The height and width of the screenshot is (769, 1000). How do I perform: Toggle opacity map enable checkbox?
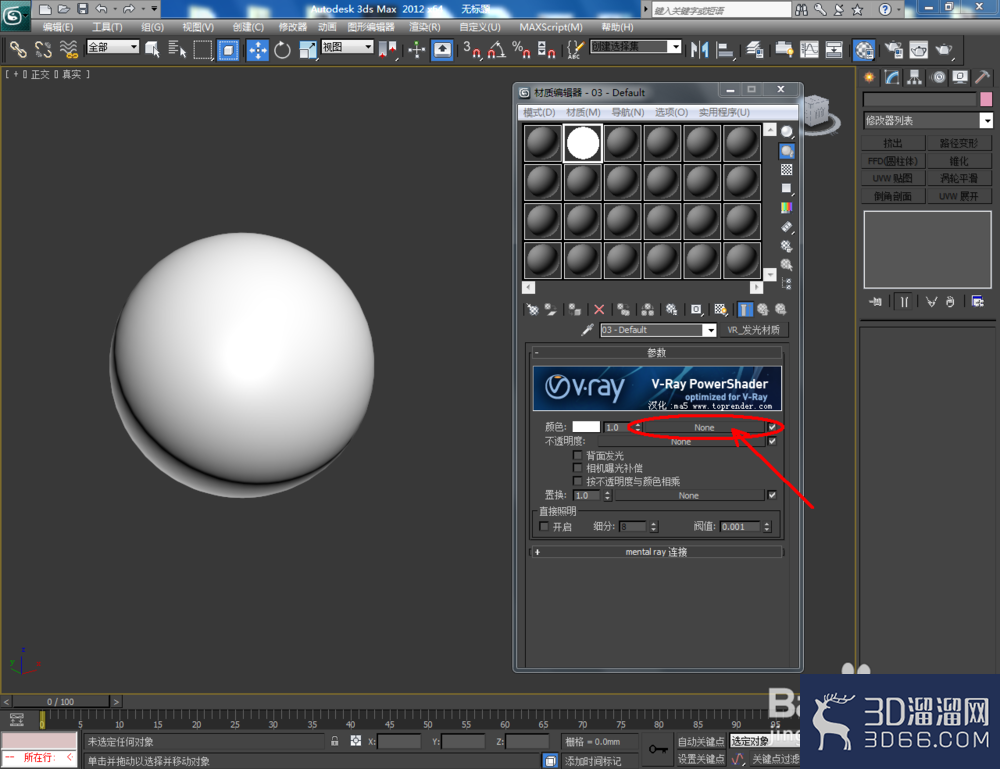click(772, 441)
